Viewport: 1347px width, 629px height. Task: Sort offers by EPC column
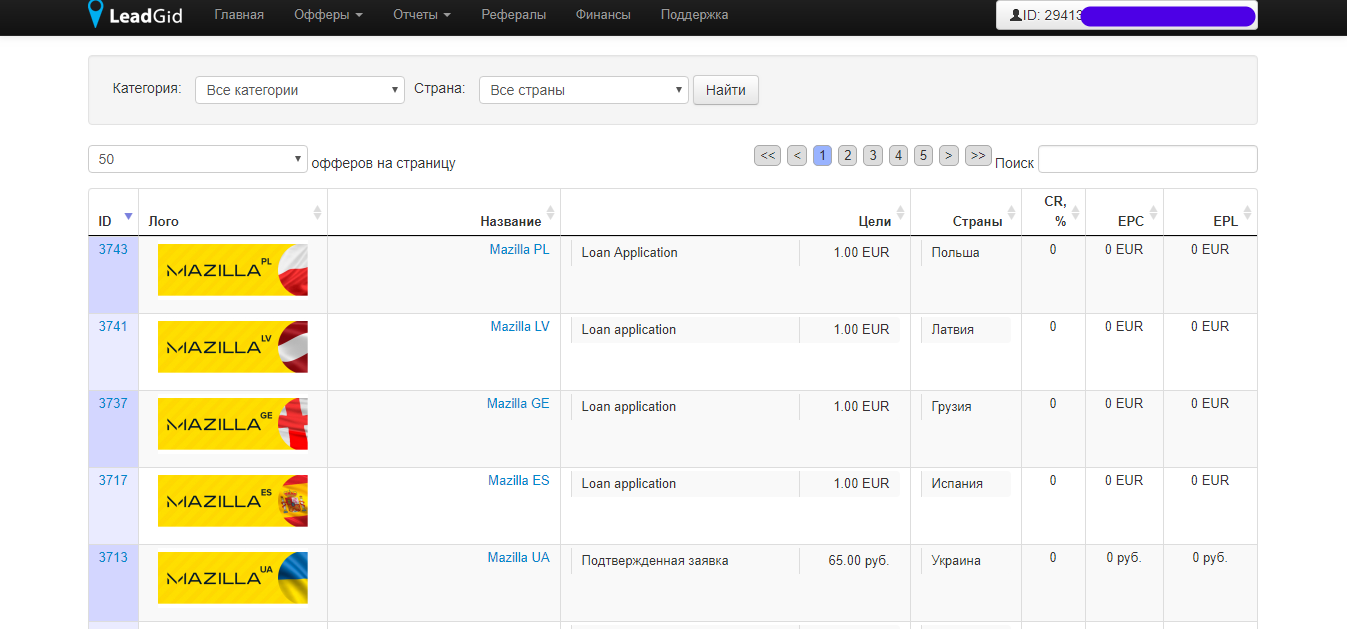click(x=1130, y=221)
